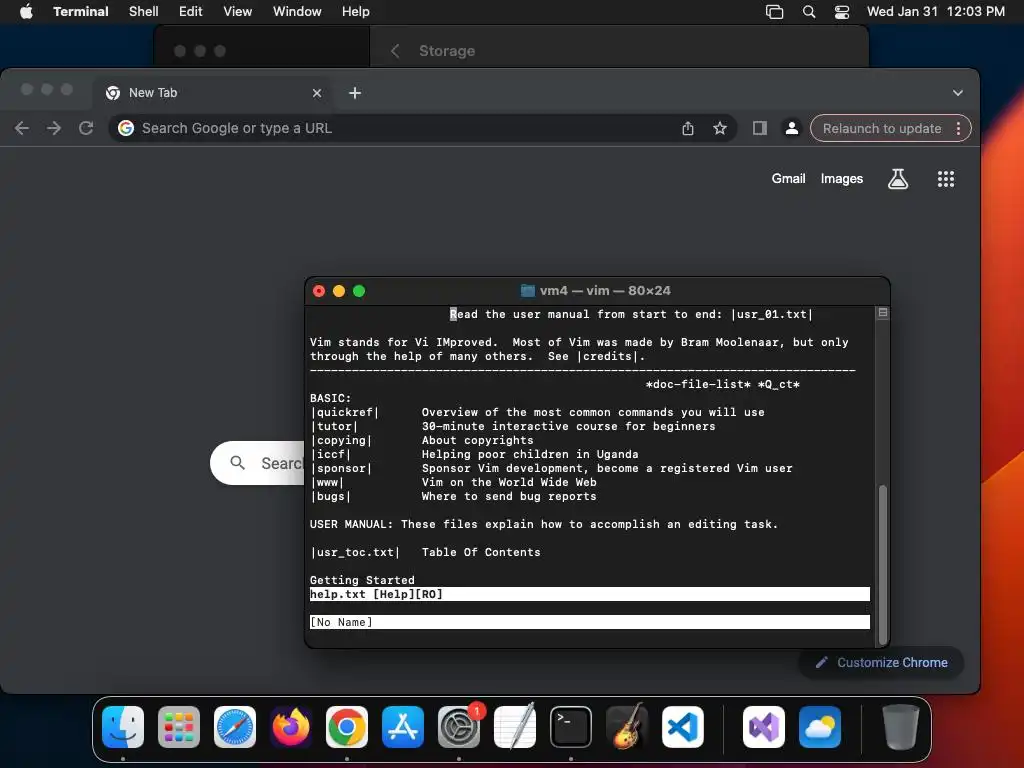
Task: Open Spotlight search in the menu bar
Action: point(808,12)
